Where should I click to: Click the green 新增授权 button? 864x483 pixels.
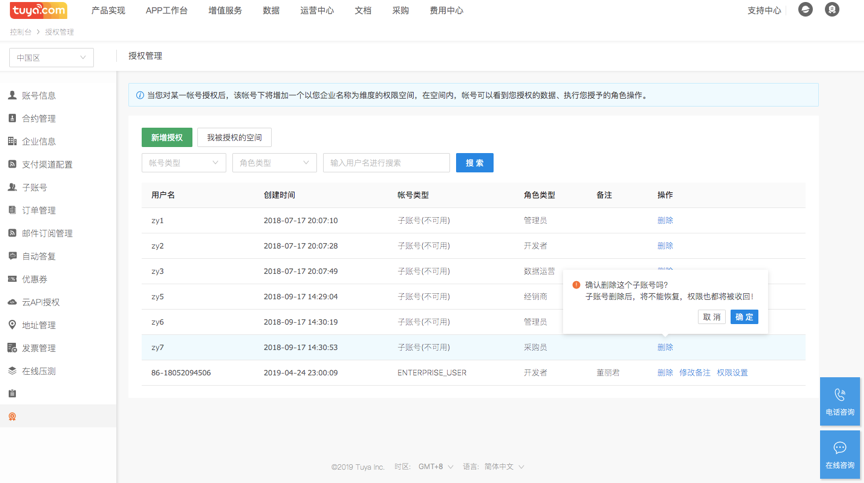(x=167, y=137)
